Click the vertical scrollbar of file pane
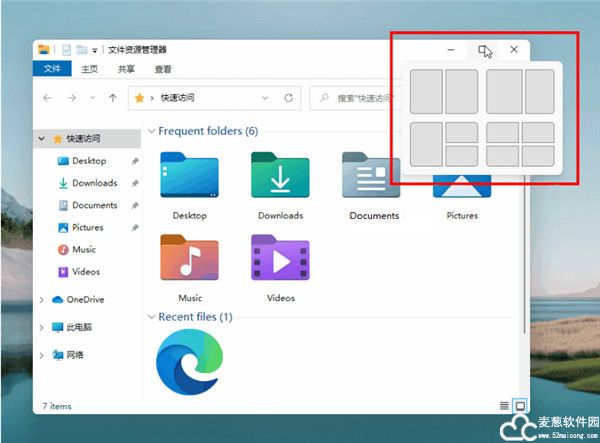 tap(525, 254)
